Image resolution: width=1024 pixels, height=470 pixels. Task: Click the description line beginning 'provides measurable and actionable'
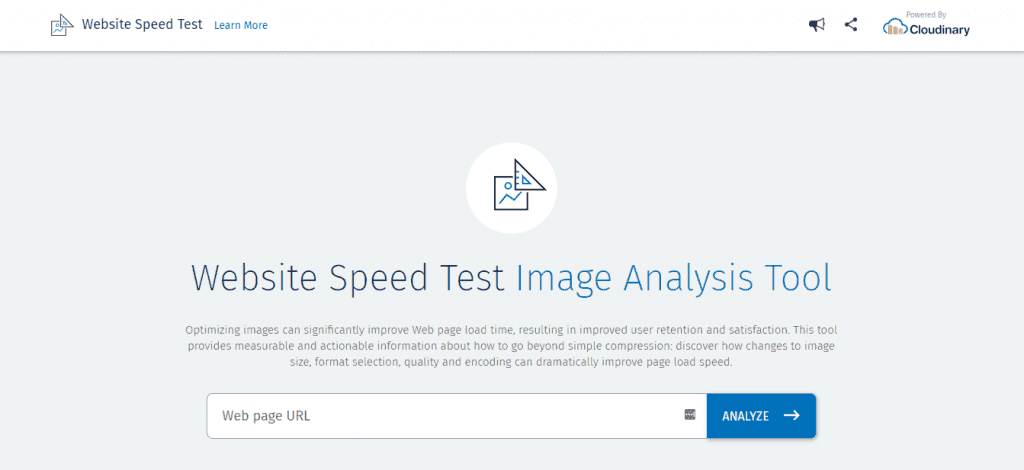(x=511, y=346)
